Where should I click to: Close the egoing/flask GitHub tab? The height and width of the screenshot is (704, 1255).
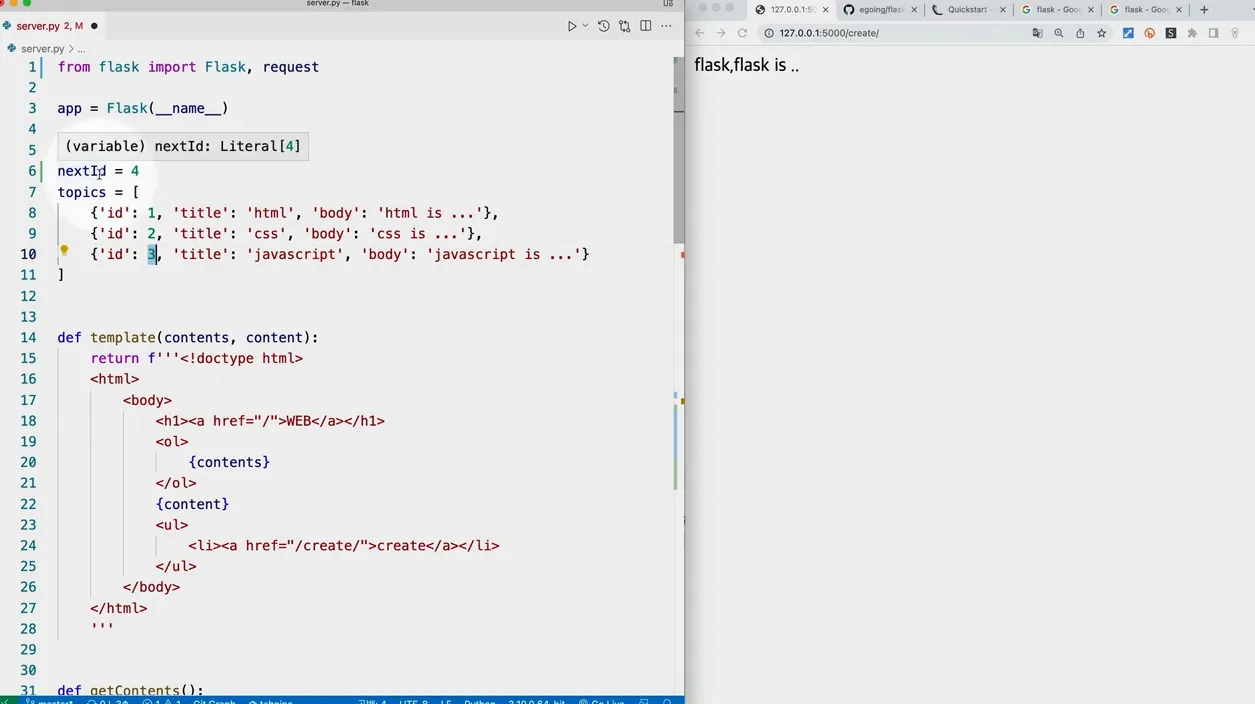[914, 10]
